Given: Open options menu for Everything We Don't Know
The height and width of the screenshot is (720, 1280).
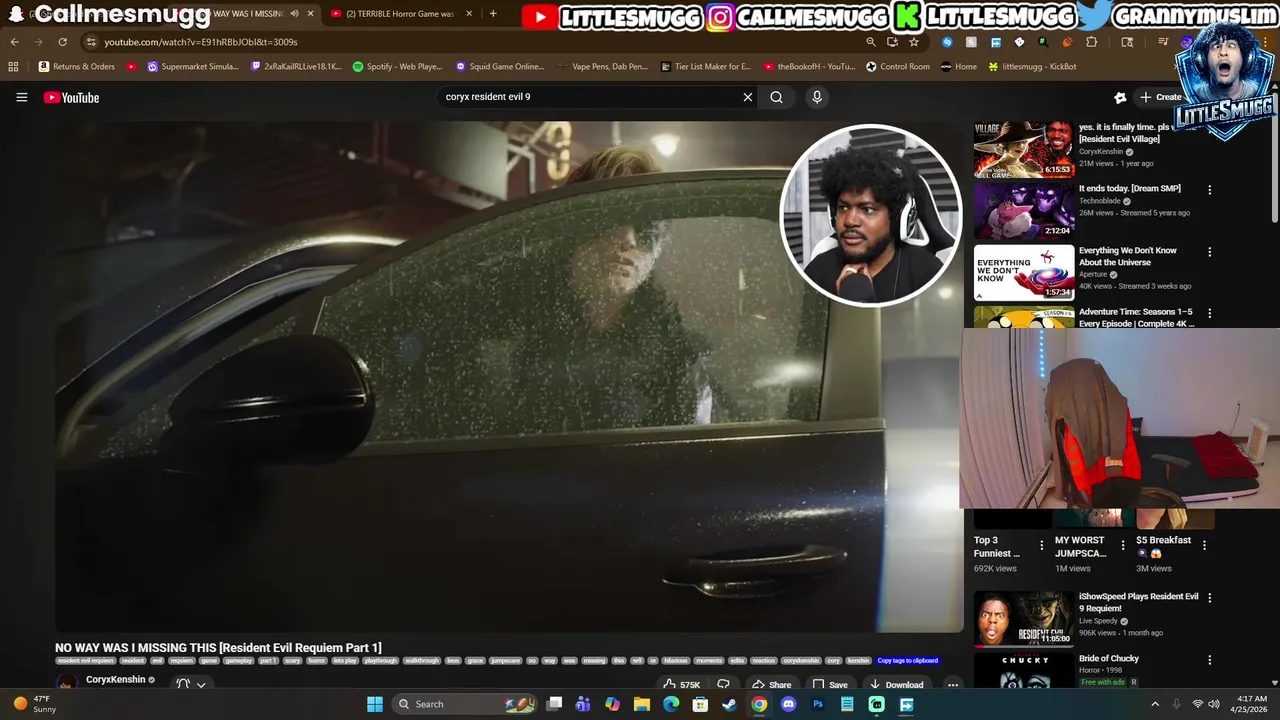Looking at the screenshot, I should pos(1209,252).
